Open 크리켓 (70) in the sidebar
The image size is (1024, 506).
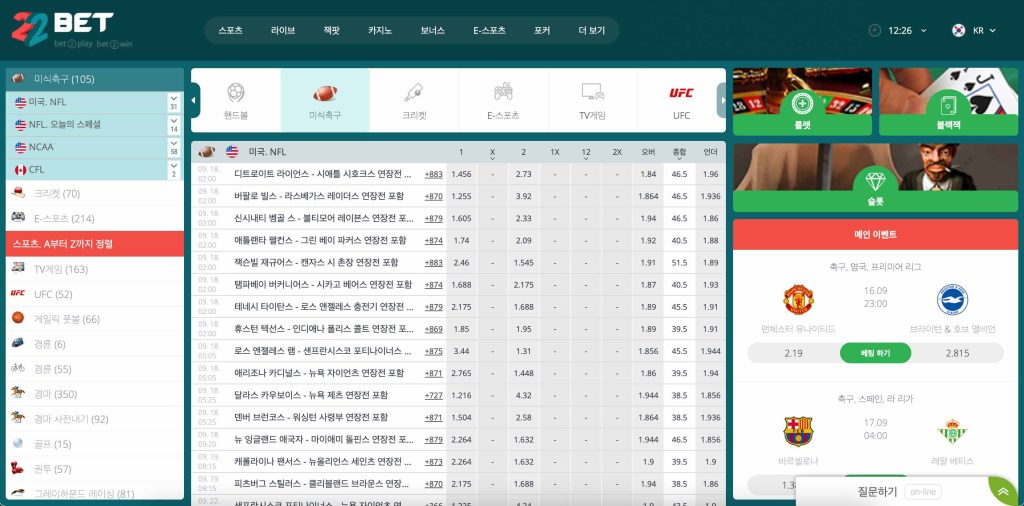click(x=95, y=193)
